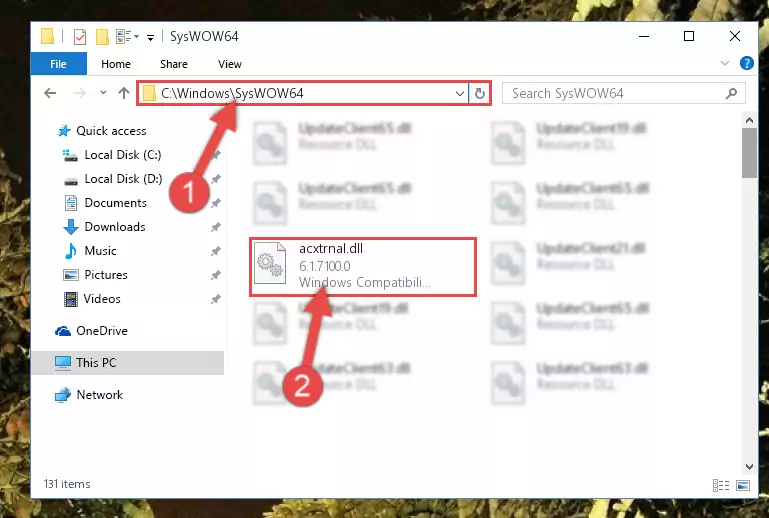Click the pin icon beside Documents
The image size is (769, 518).
click(215, 203)
